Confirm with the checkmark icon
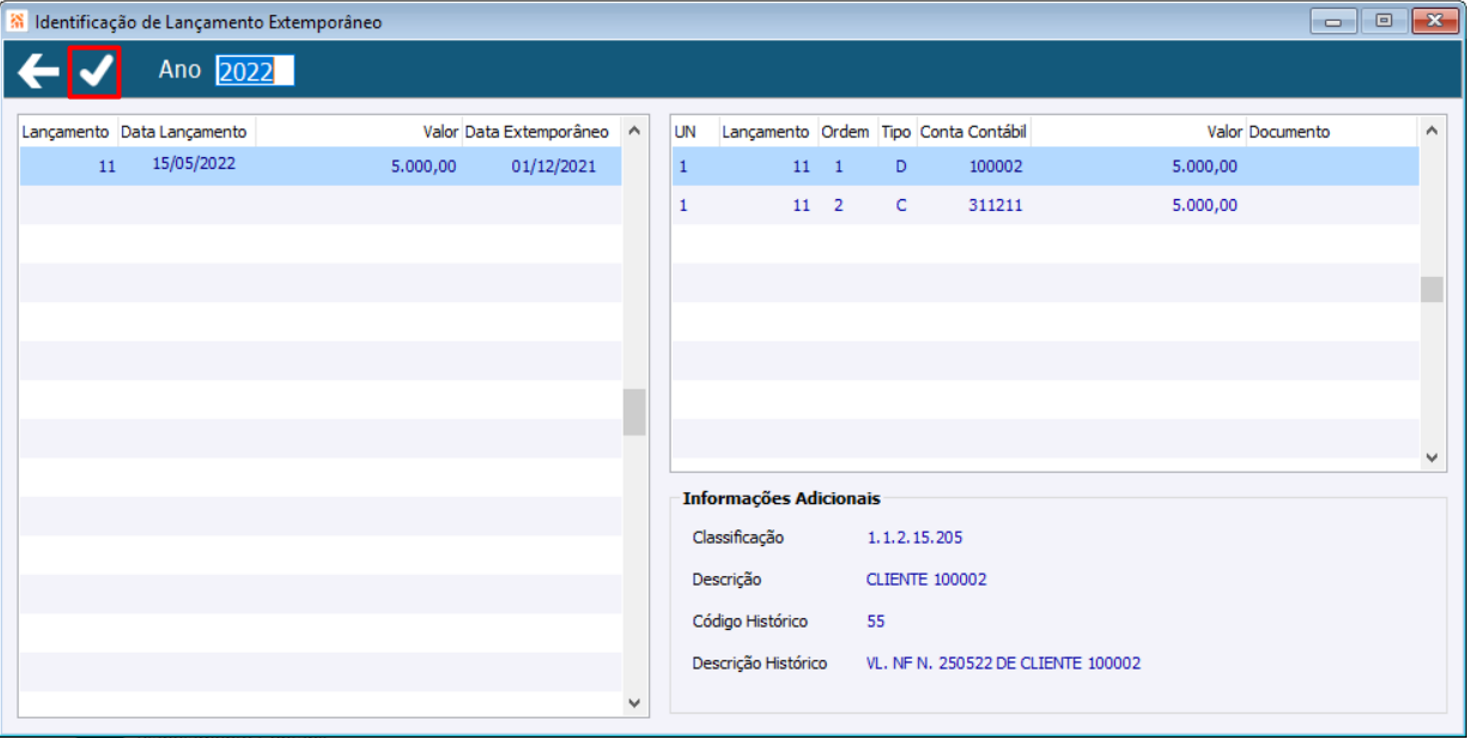1467x738 pixels. (x=95, y=72)
